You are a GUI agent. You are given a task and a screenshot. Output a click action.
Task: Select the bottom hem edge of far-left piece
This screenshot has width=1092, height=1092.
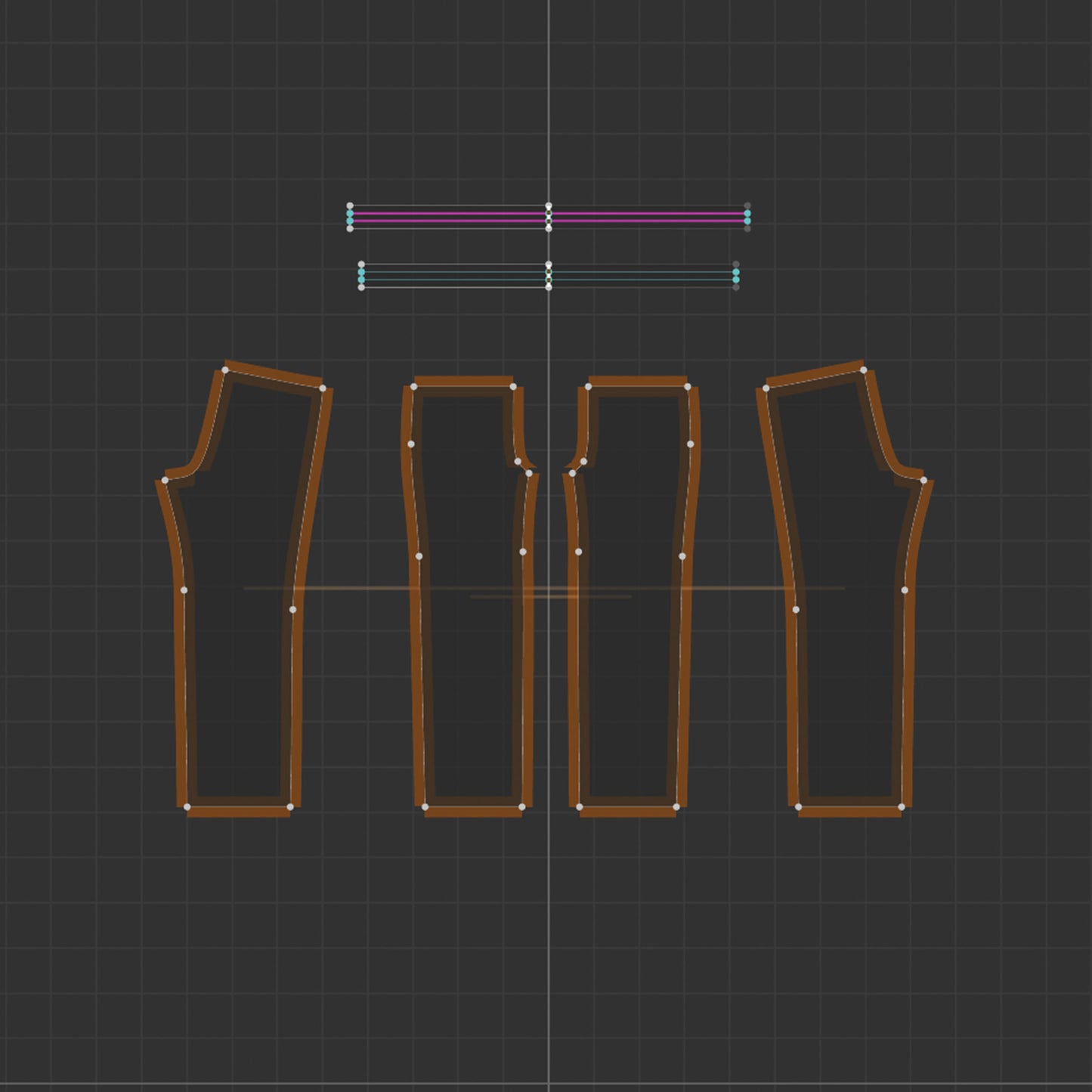[x=239, y=807]
